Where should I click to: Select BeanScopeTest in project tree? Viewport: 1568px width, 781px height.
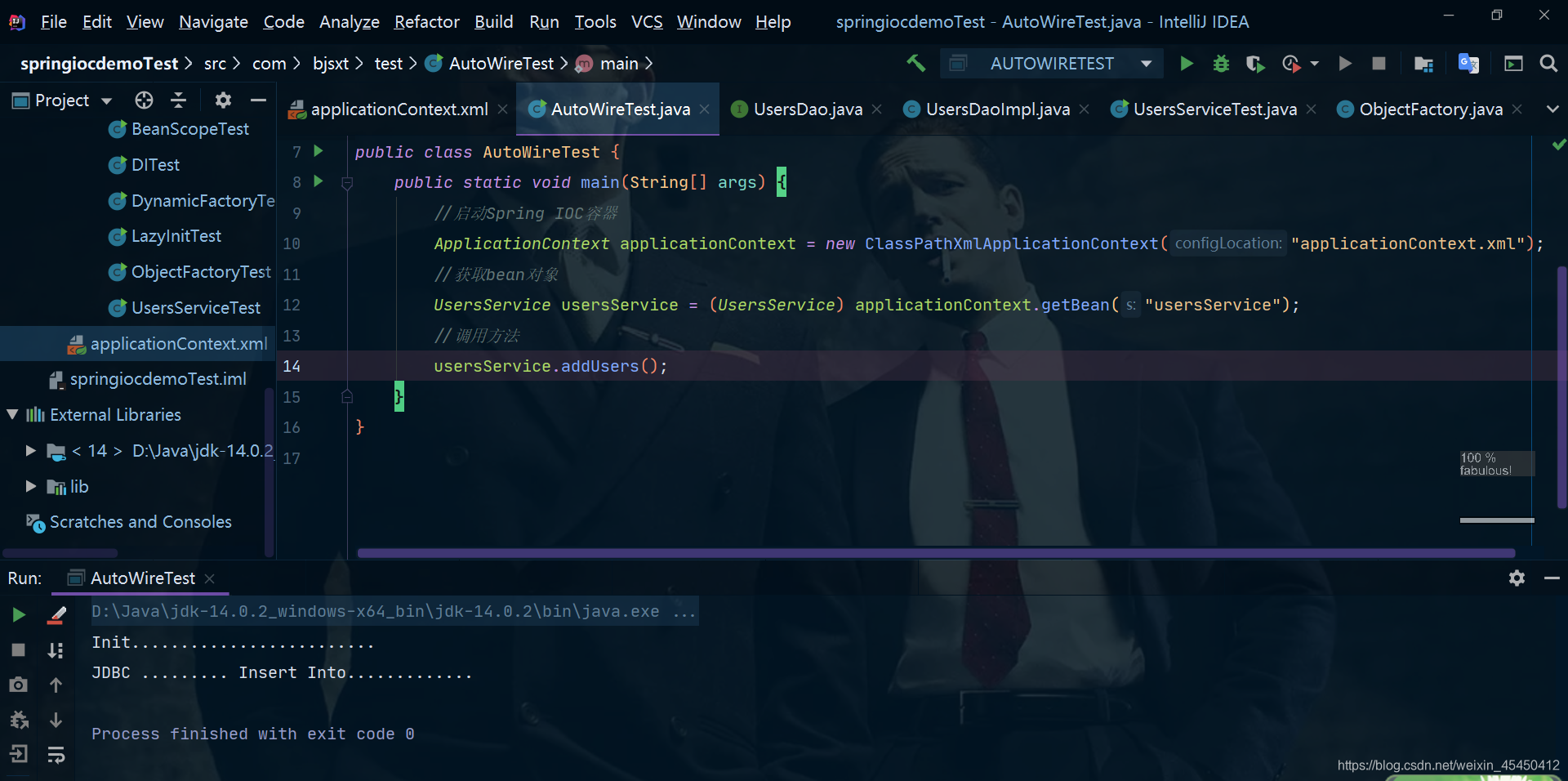pos(189,129)
